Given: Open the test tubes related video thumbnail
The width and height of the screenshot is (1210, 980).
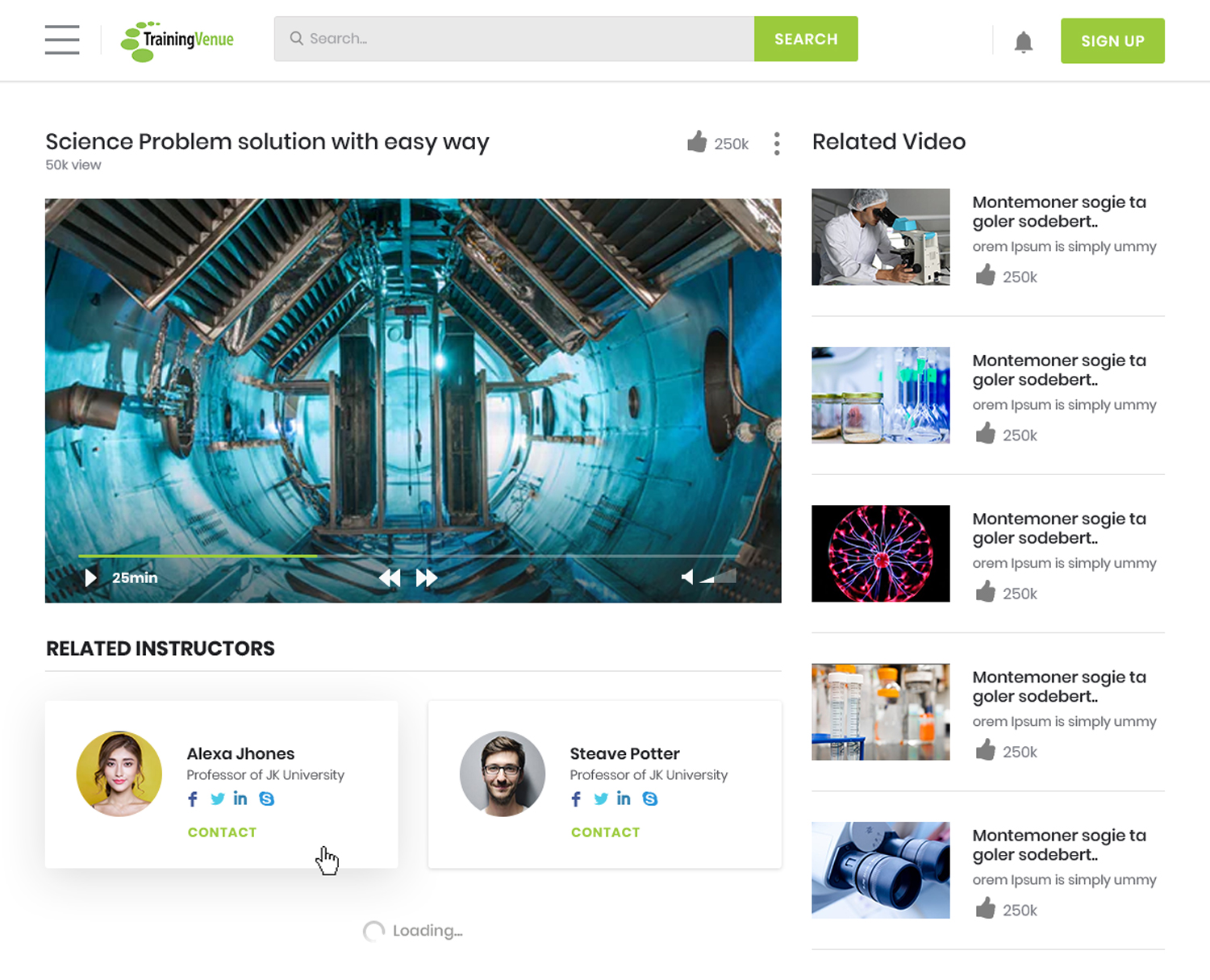Looking at the screenshot, I should 881,711.
